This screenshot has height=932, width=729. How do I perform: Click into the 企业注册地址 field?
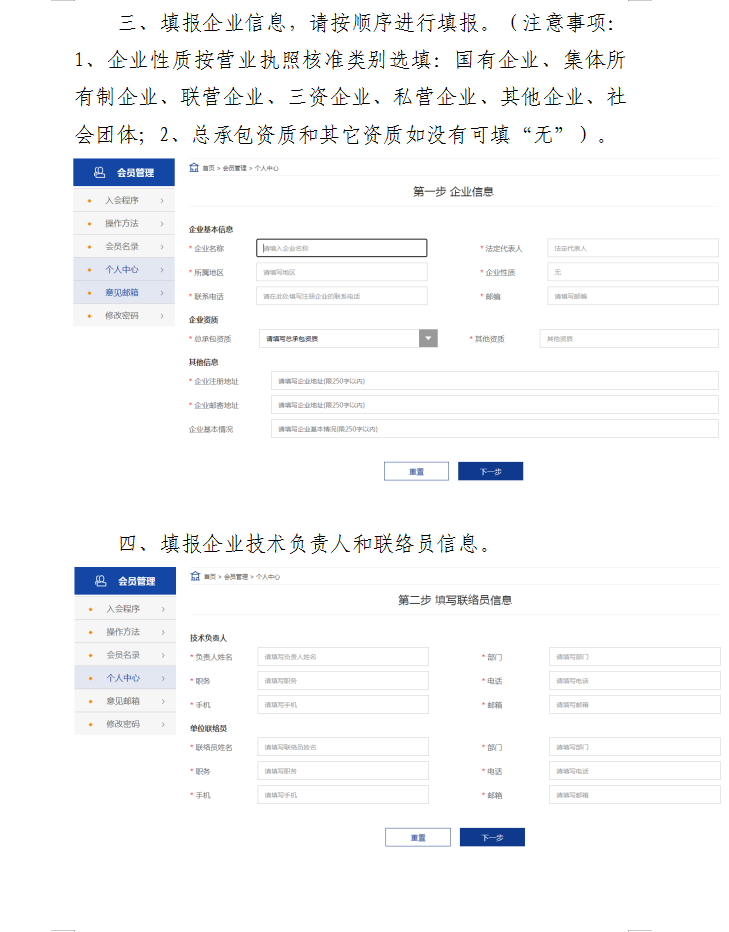(494, 381)
